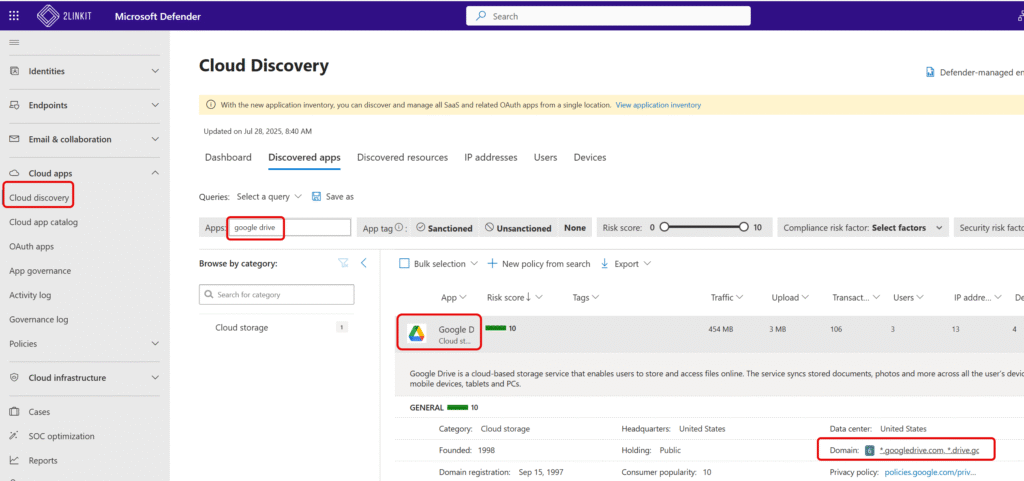Open Cloud discovery in sidebar

(x=39, y=198)
